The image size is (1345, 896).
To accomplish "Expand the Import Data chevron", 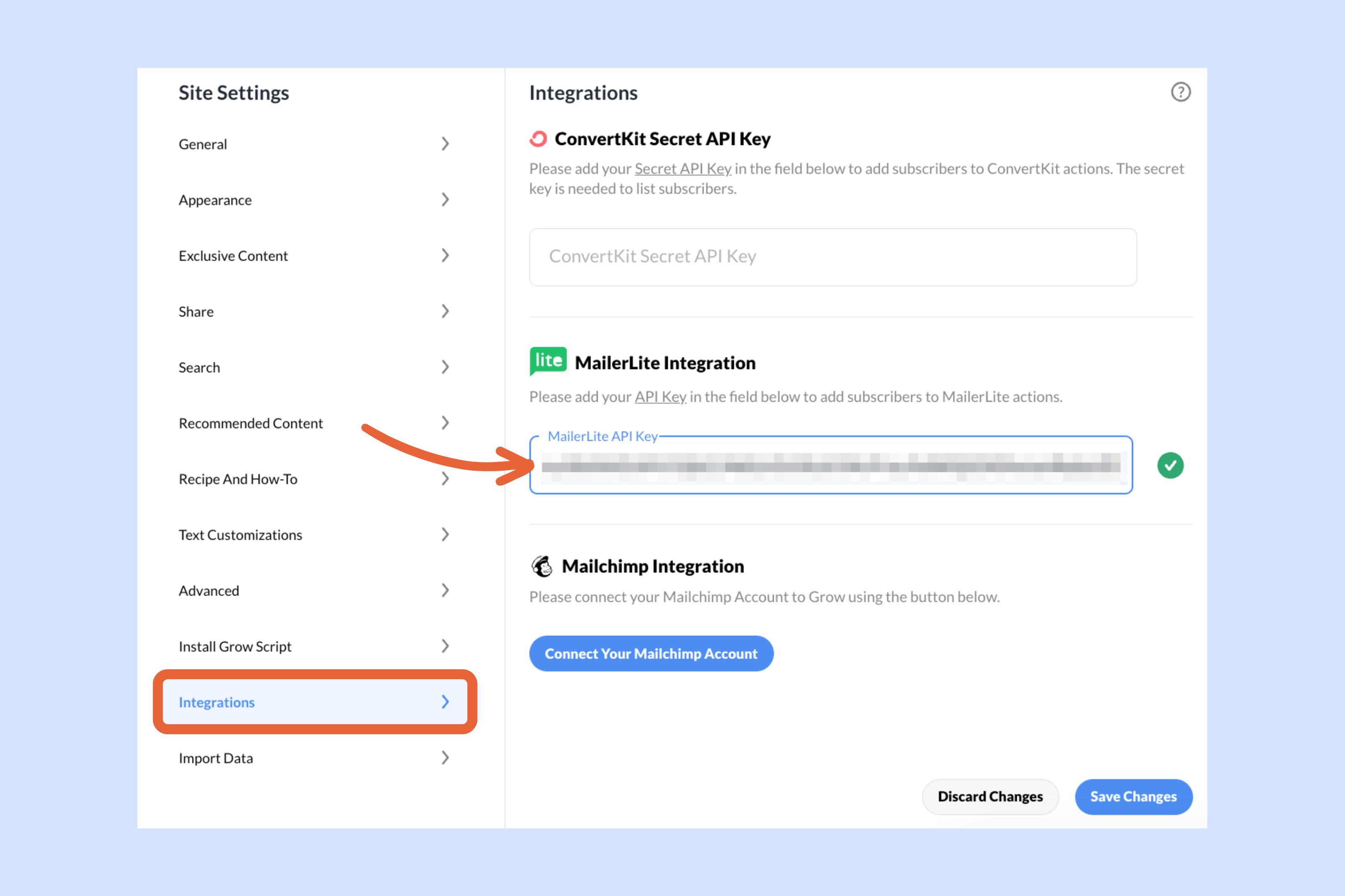I will click(x=446, y=758).
